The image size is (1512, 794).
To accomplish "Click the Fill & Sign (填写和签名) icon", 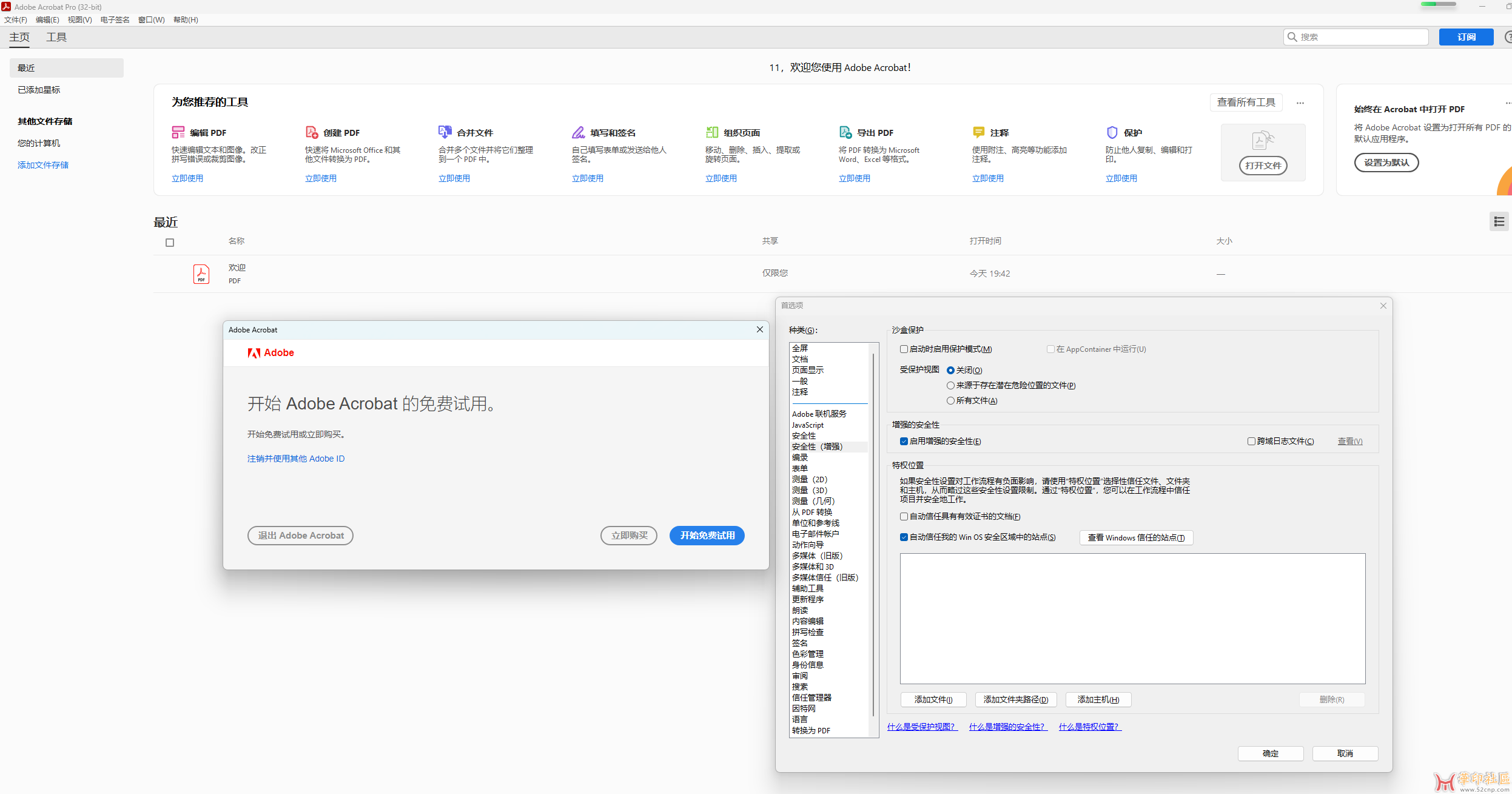I will (x=579, y=132).
